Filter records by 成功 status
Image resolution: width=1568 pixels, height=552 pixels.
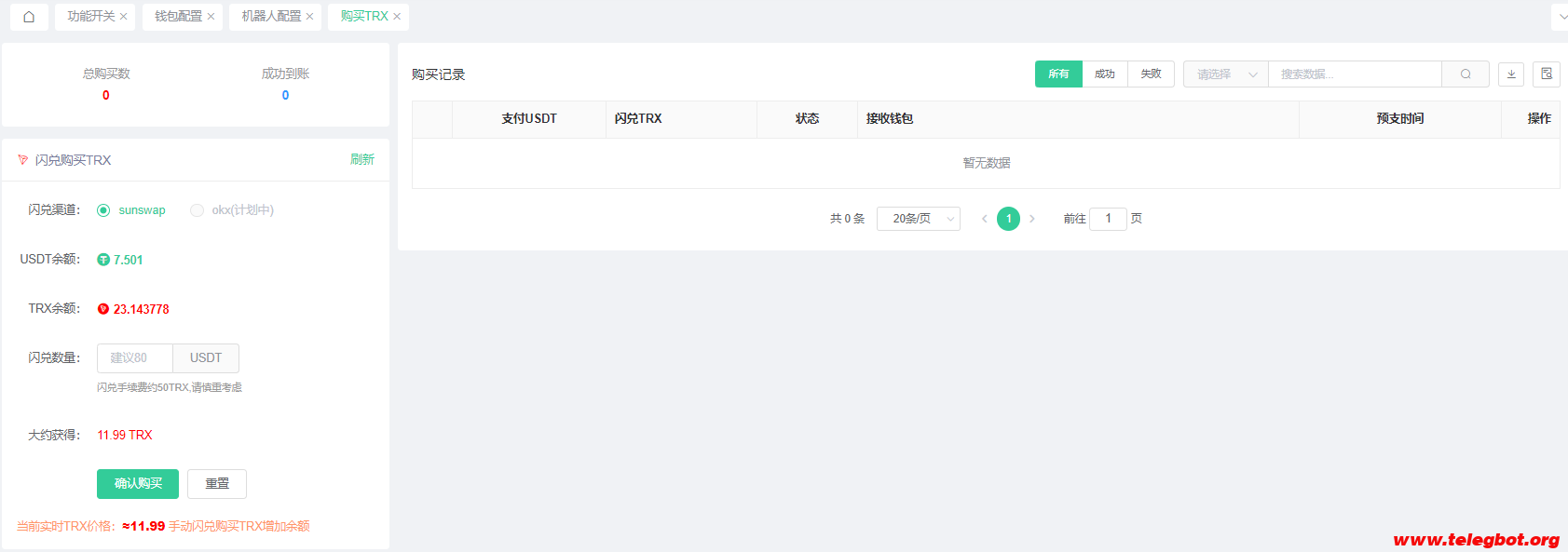pyautogui.click(x=1105, y=74)
